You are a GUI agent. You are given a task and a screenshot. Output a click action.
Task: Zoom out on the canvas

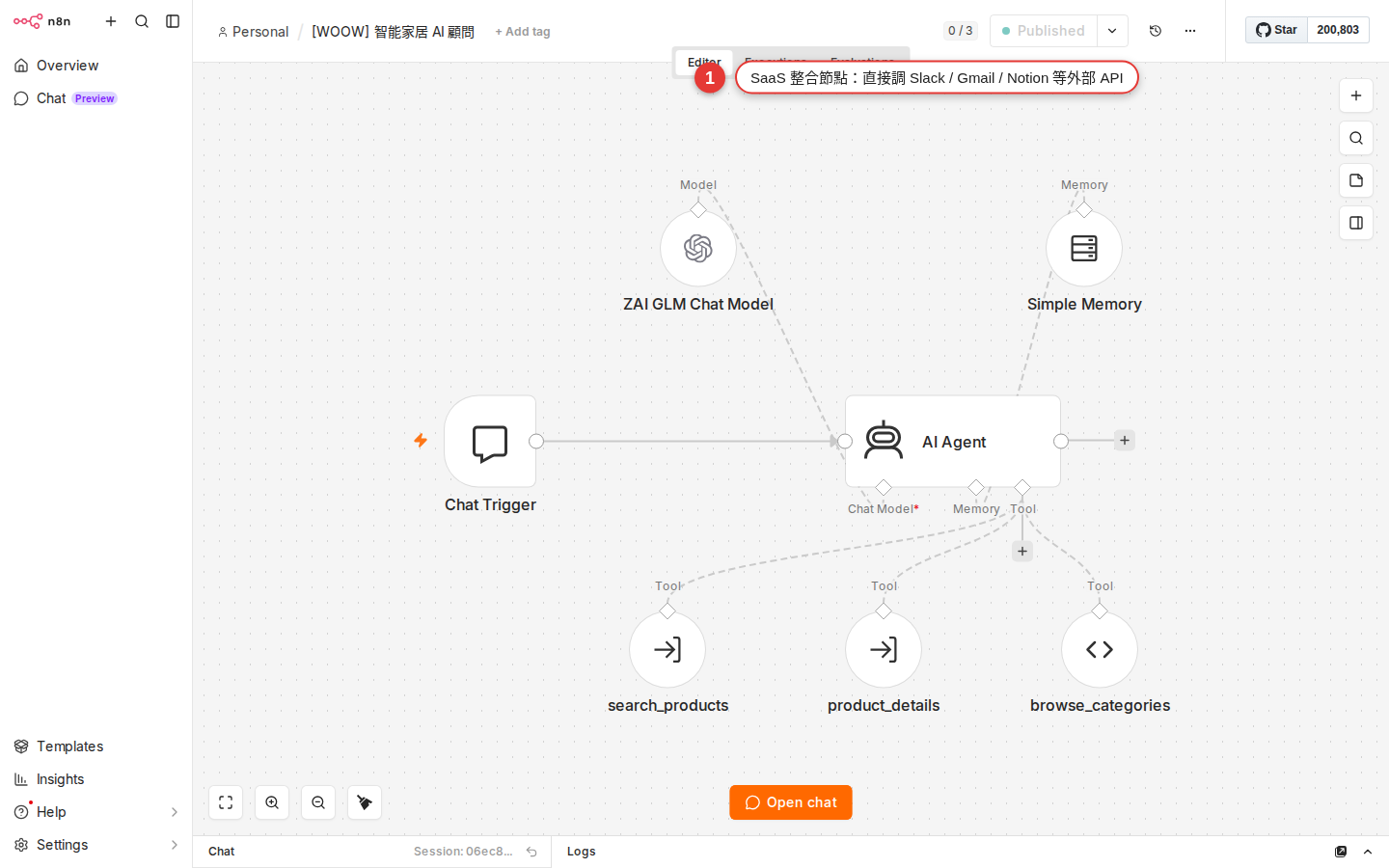pos(318,802)
